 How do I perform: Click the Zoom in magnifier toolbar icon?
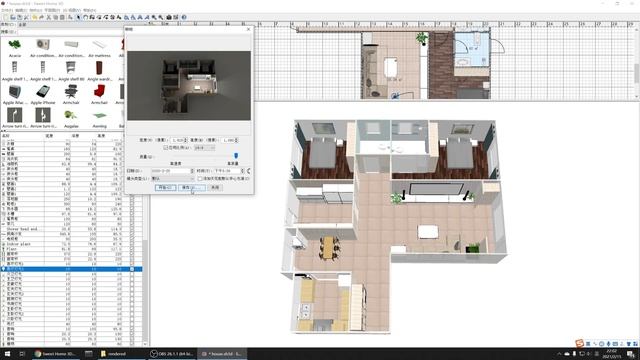[153, 17]
